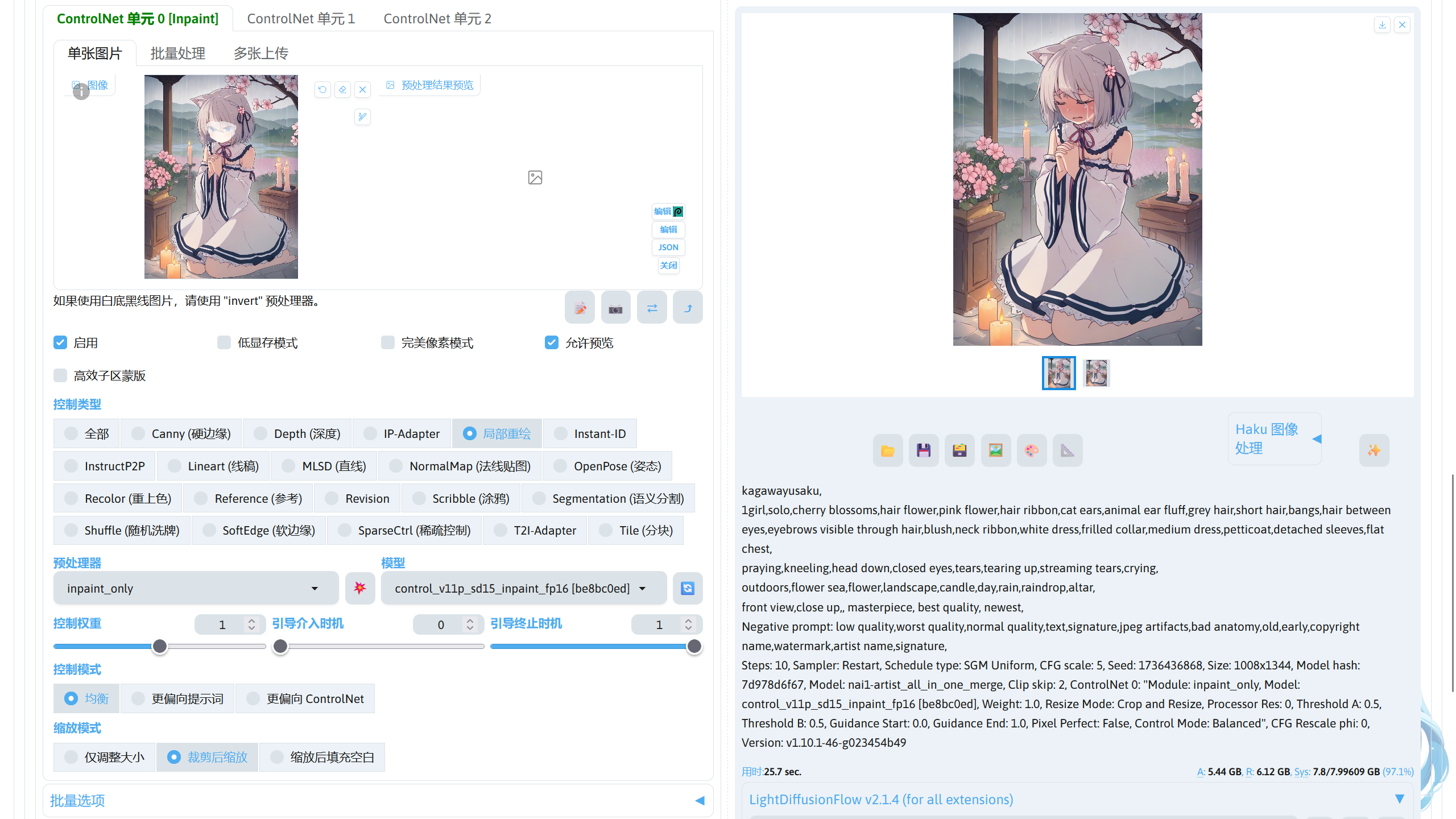Click the swap-arrows icon below the ControlNet image
The width and height of the screenshot is (1456, 819).
coord(652,307)
